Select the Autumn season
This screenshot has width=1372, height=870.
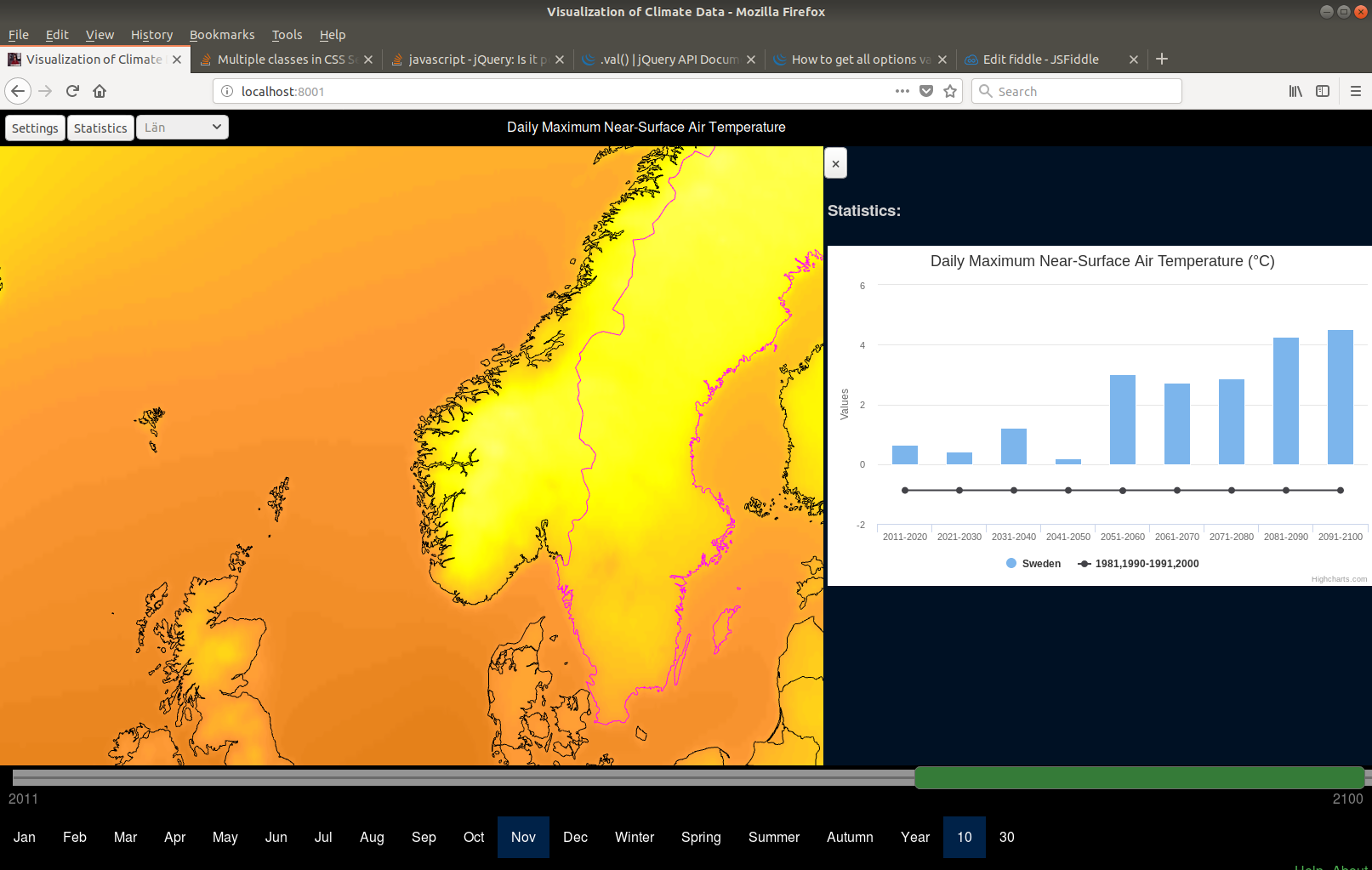[x=850, y=837]
